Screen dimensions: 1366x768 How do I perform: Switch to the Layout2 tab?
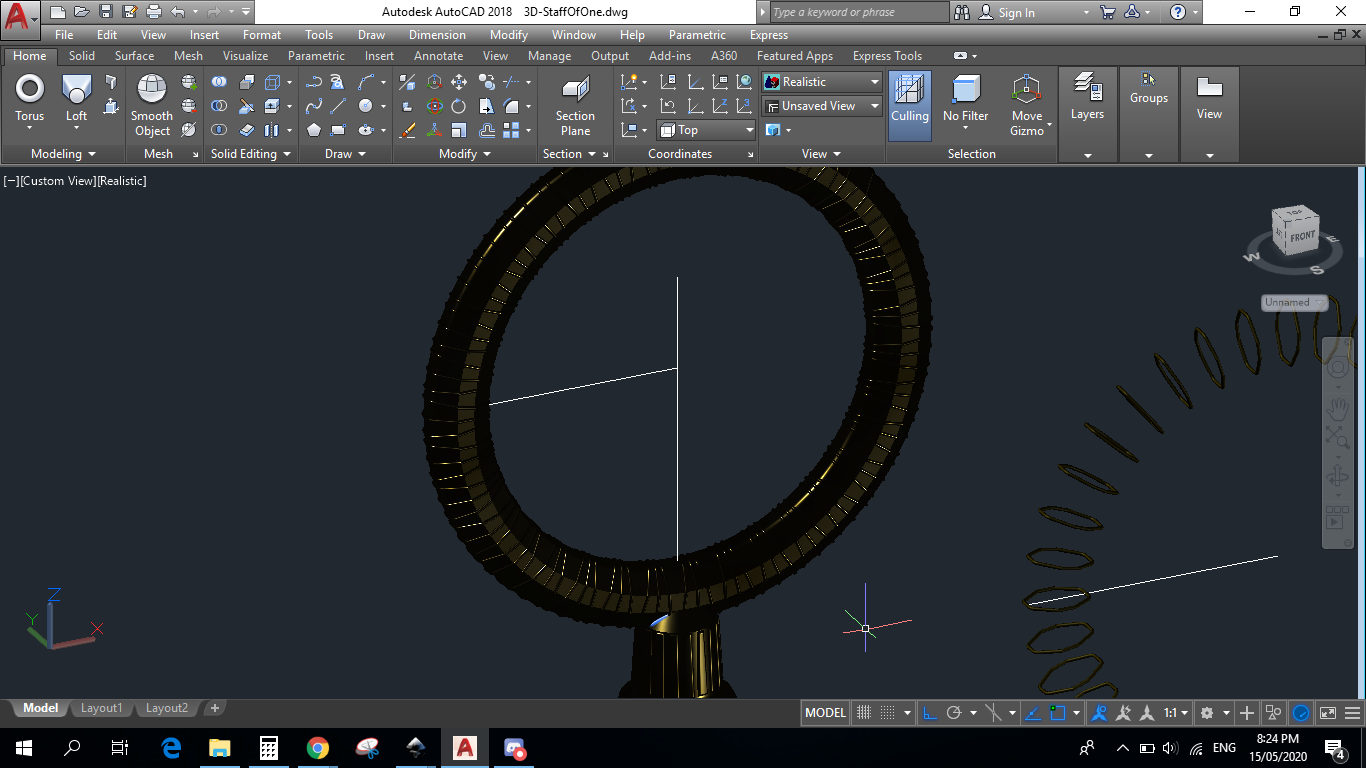(x=166, y=708)
